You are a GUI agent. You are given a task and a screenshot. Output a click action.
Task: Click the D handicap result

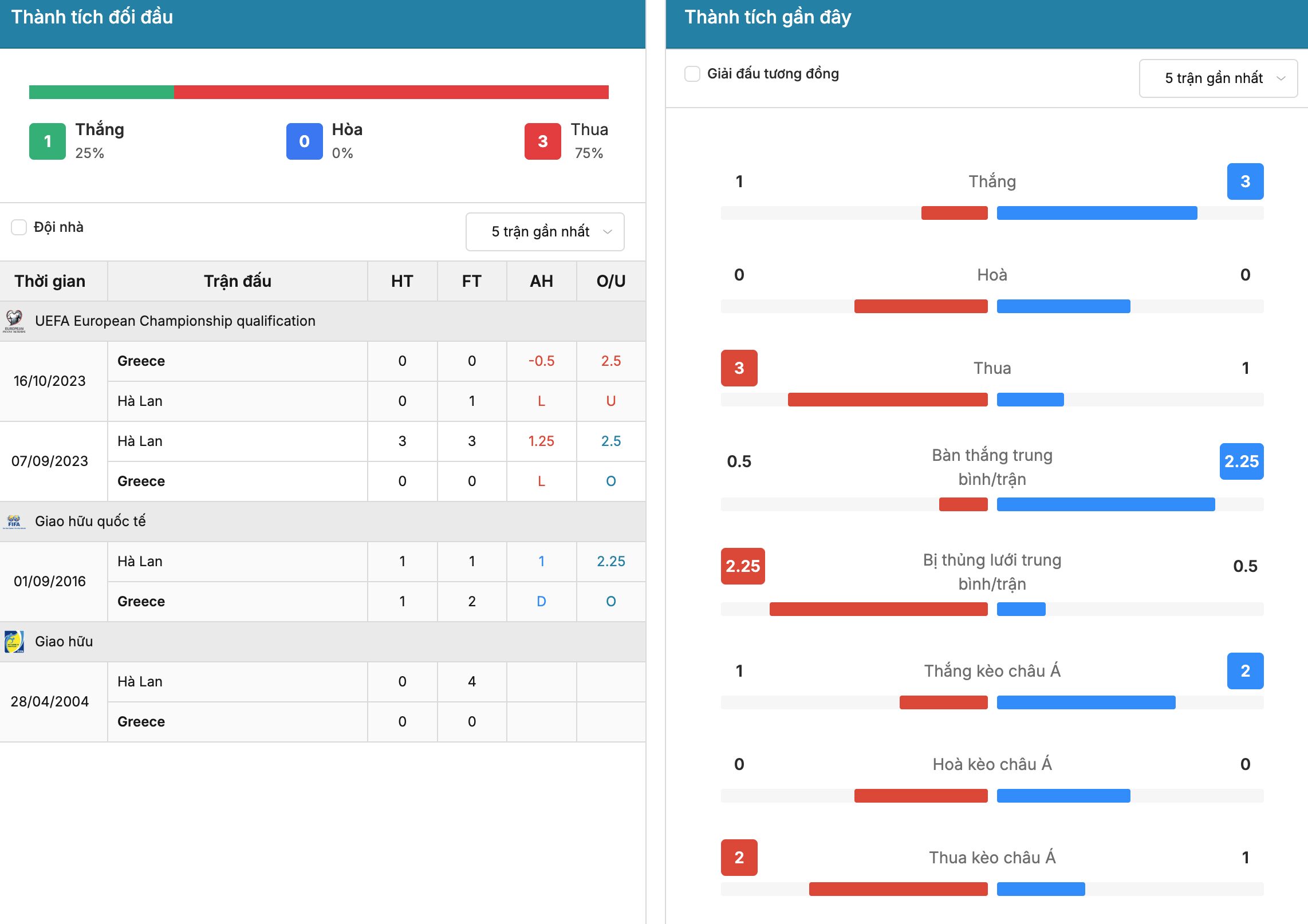coord(541,602)
